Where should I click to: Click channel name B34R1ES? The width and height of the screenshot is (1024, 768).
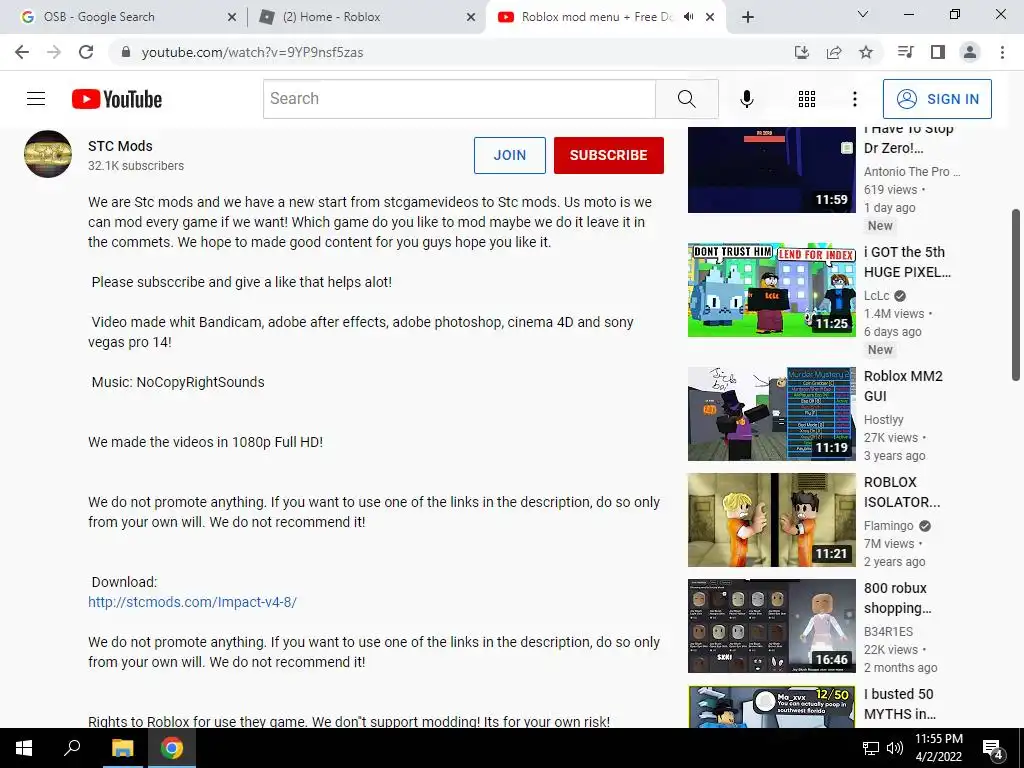888,632
